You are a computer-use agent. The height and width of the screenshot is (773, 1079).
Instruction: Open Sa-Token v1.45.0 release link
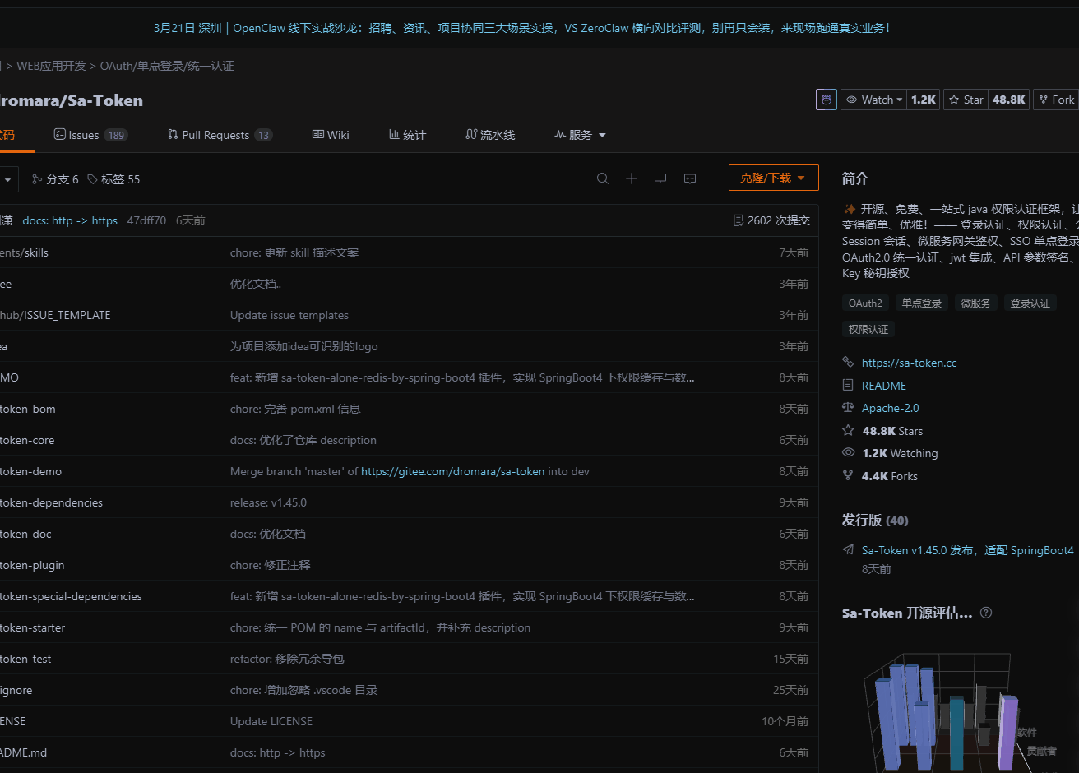coord(968,550)
